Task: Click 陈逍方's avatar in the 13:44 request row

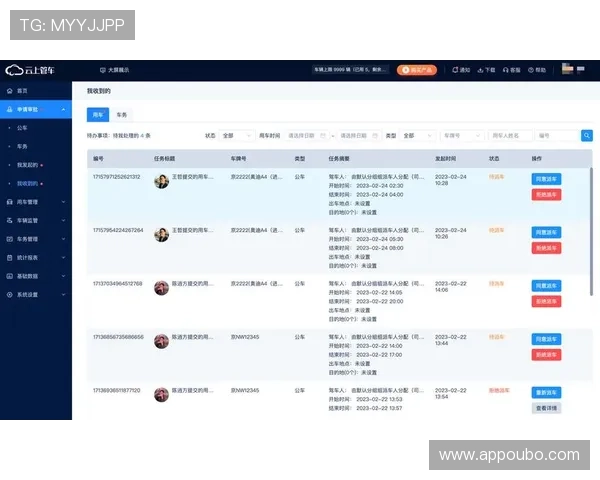Action: pos(161,341)
